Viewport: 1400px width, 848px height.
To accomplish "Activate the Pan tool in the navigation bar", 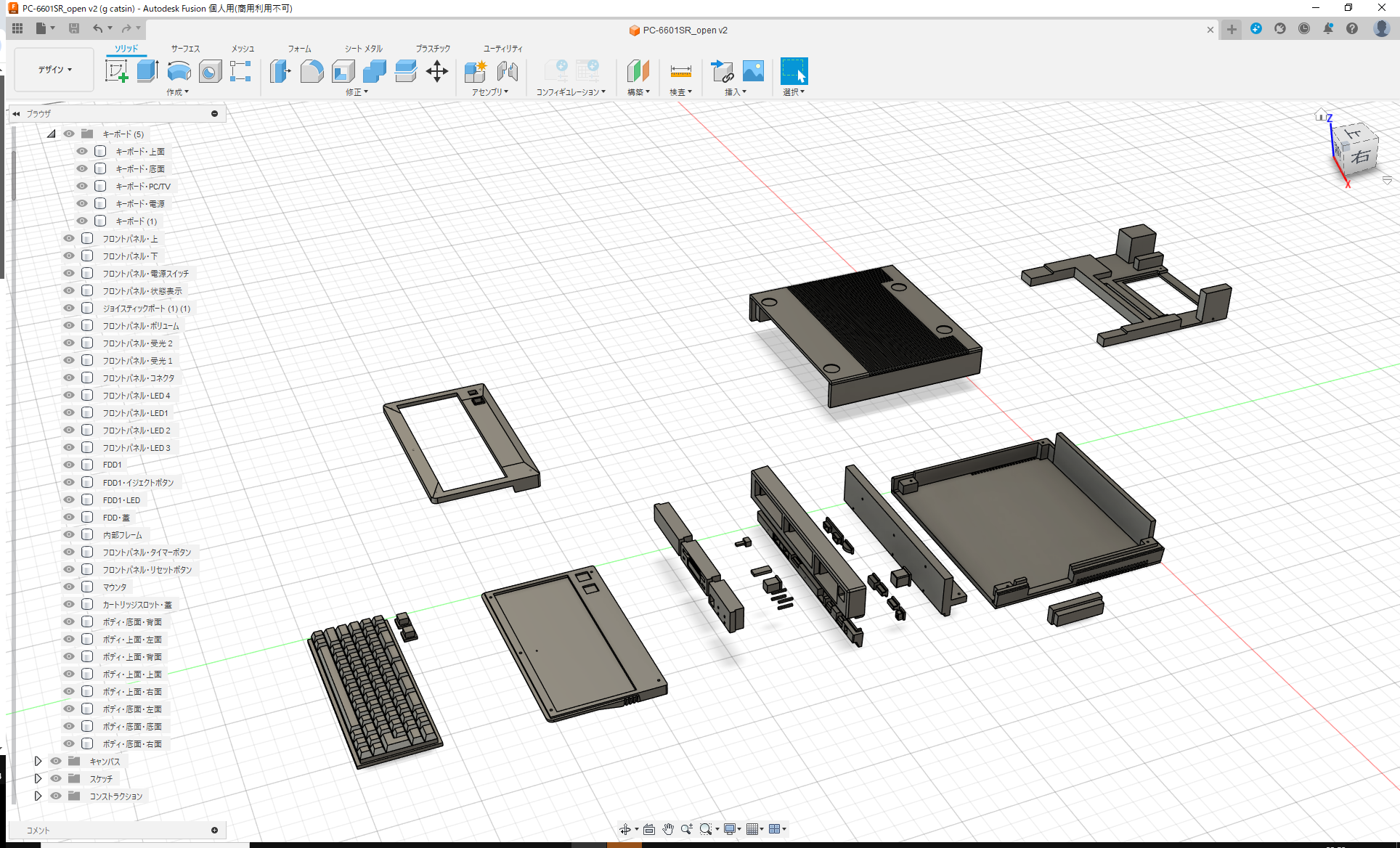I will pos(667,828).
